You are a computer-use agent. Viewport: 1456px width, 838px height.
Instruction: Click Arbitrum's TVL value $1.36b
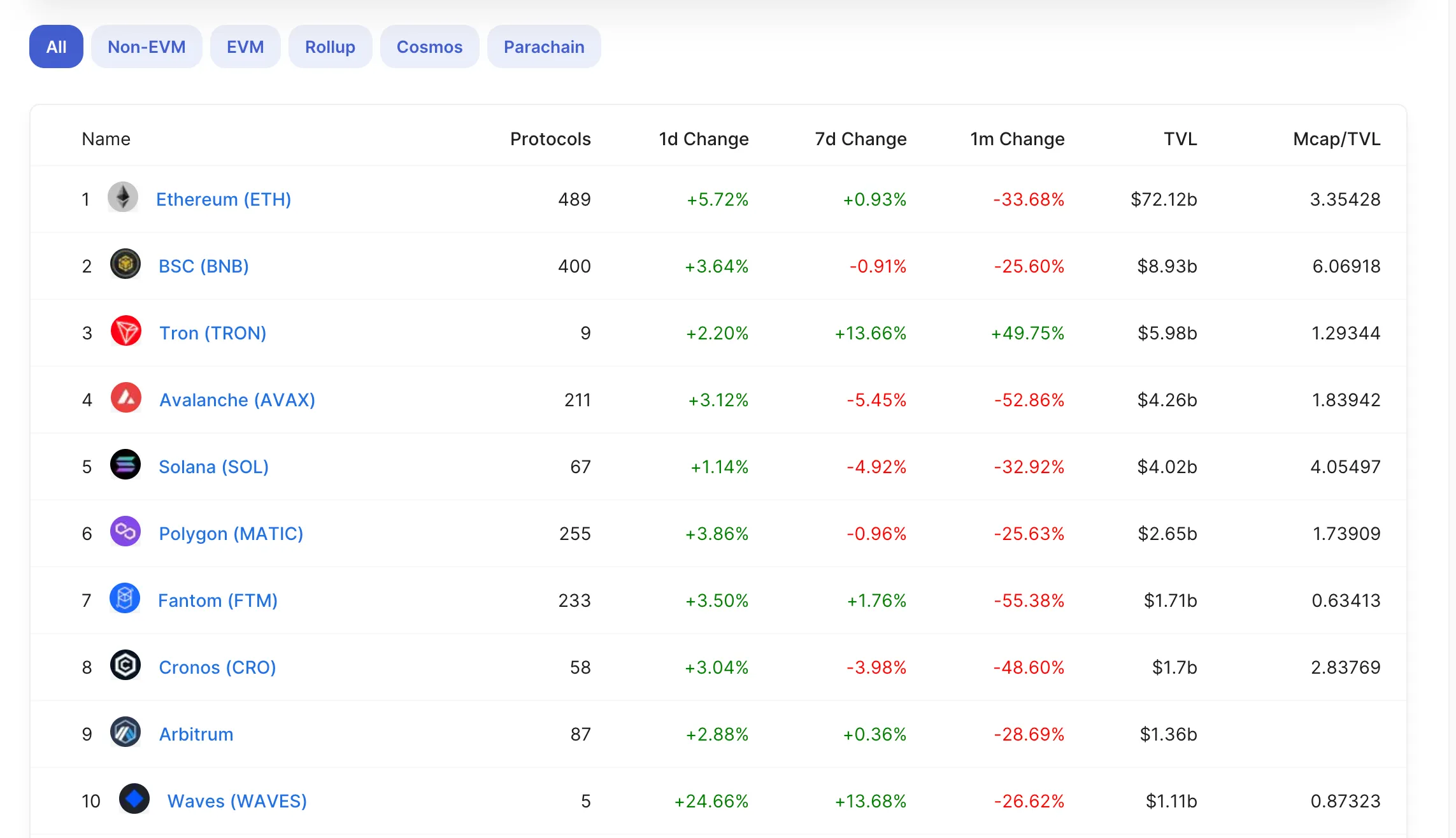tap(1169, 734)
